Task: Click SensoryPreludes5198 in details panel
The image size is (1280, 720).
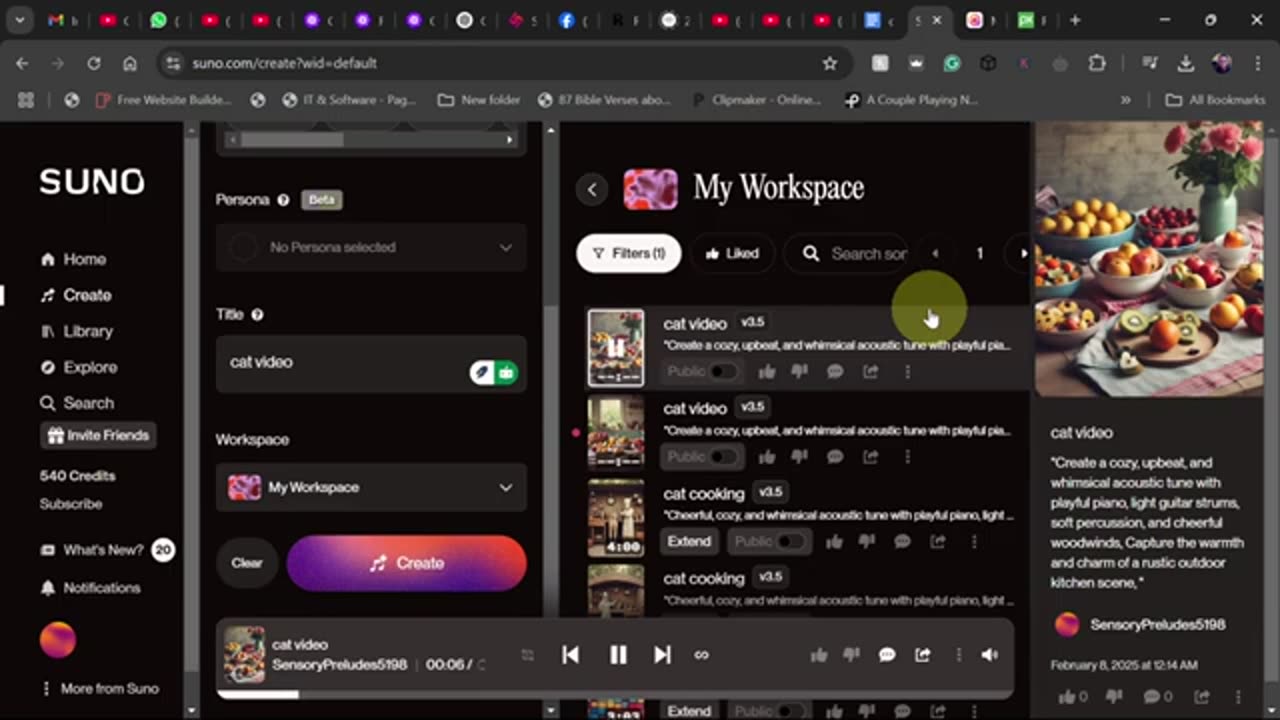Action: pyautogui.click(x=1157, y=625)
